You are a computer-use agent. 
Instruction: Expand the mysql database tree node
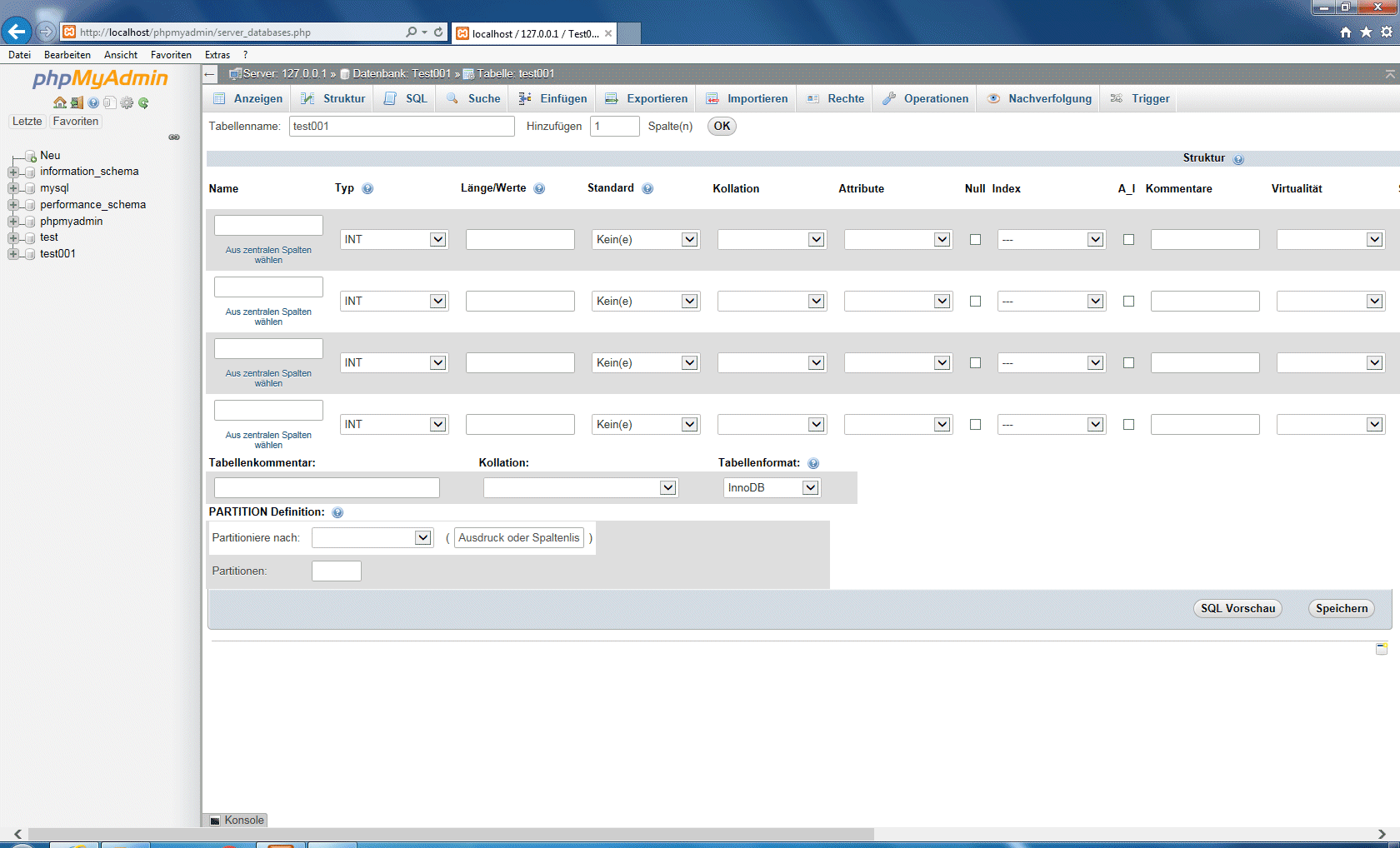12,188
